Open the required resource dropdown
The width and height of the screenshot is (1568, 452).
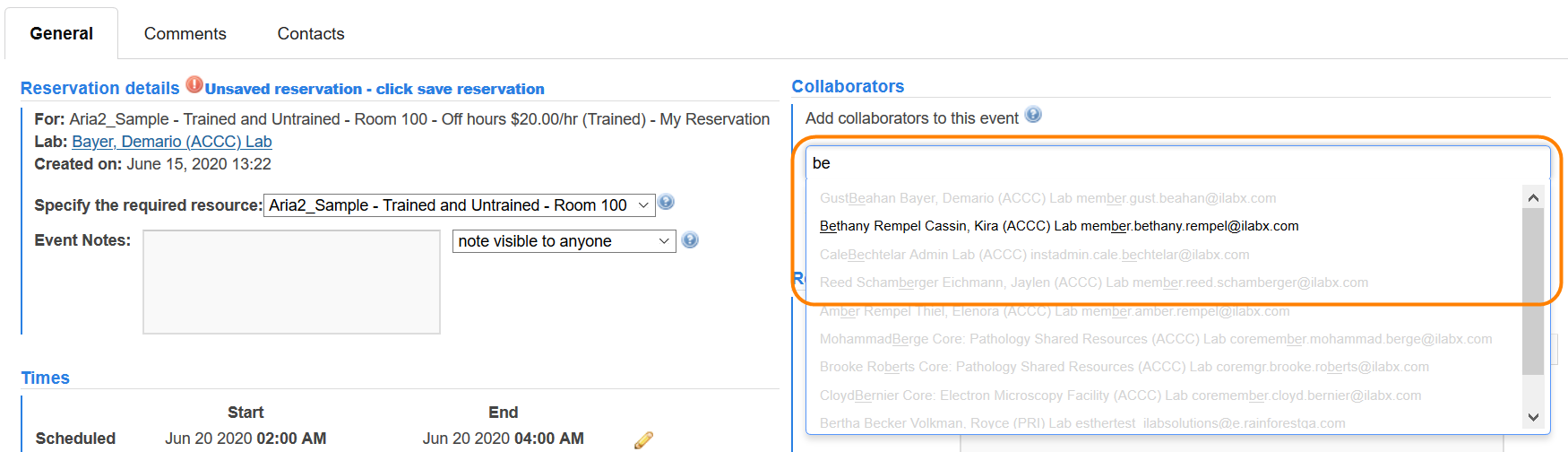tap(459, 205)
